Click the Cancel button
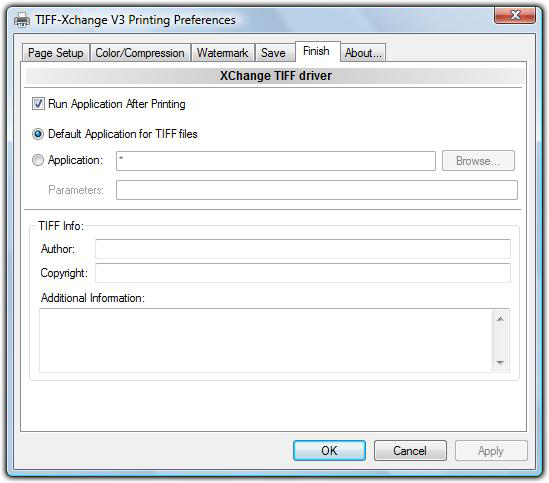549x483 pixels. click(x=410, y=450)
